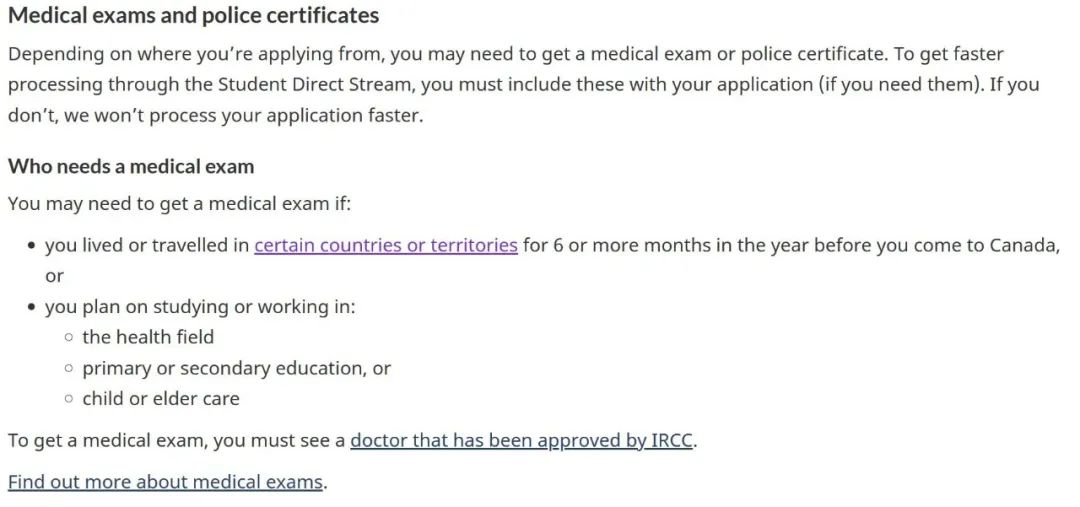Click hollow bullet beside the health field
The image size is (1080, 507).
pos(68,338)
